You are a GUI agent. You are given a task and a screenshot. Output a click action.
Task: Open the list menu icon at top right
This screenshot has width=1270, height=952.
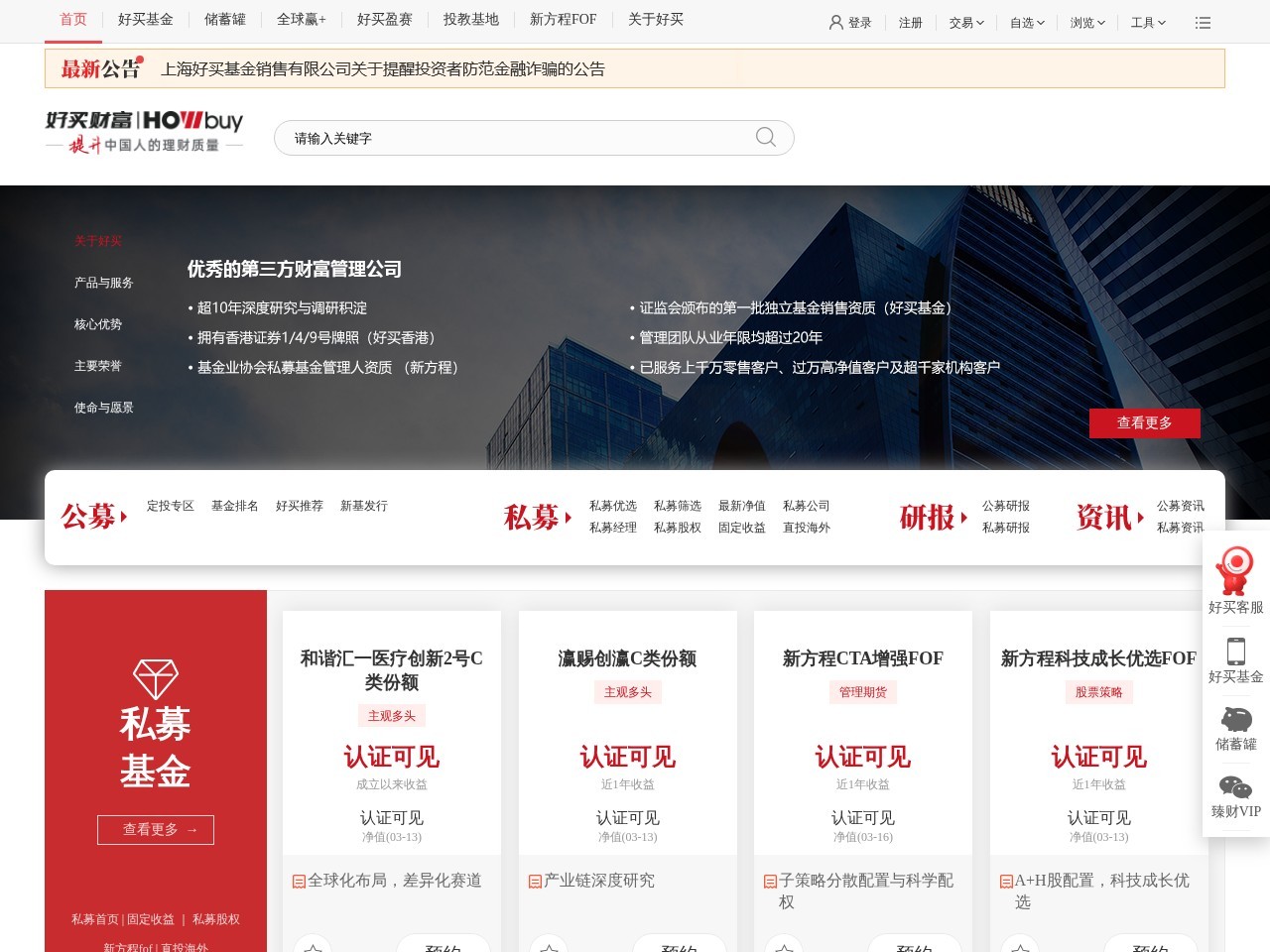coord(1203,22)
